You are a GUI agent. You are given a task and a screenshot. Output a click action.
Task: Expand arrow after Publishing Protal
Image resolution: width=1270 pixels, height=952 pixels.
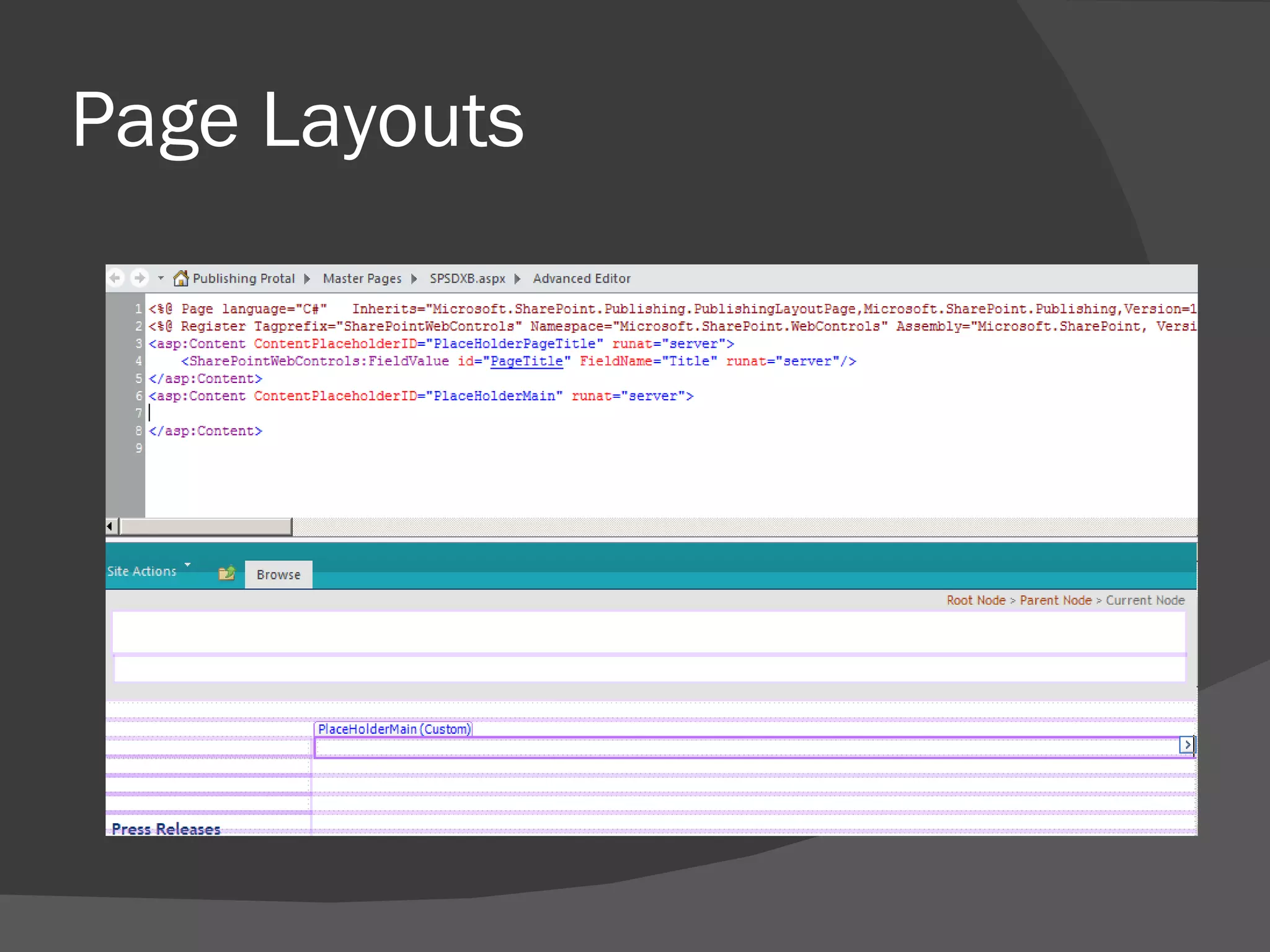point(307,279)
